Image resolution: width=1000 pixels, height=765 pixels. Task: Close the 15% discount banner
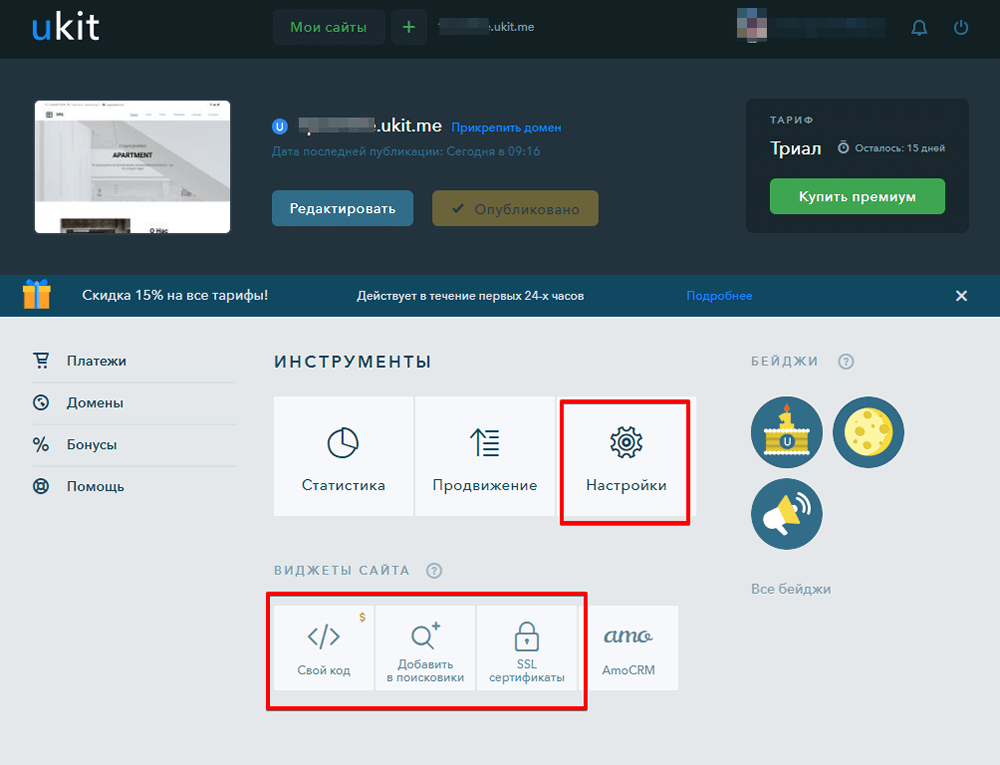[961, 296]
